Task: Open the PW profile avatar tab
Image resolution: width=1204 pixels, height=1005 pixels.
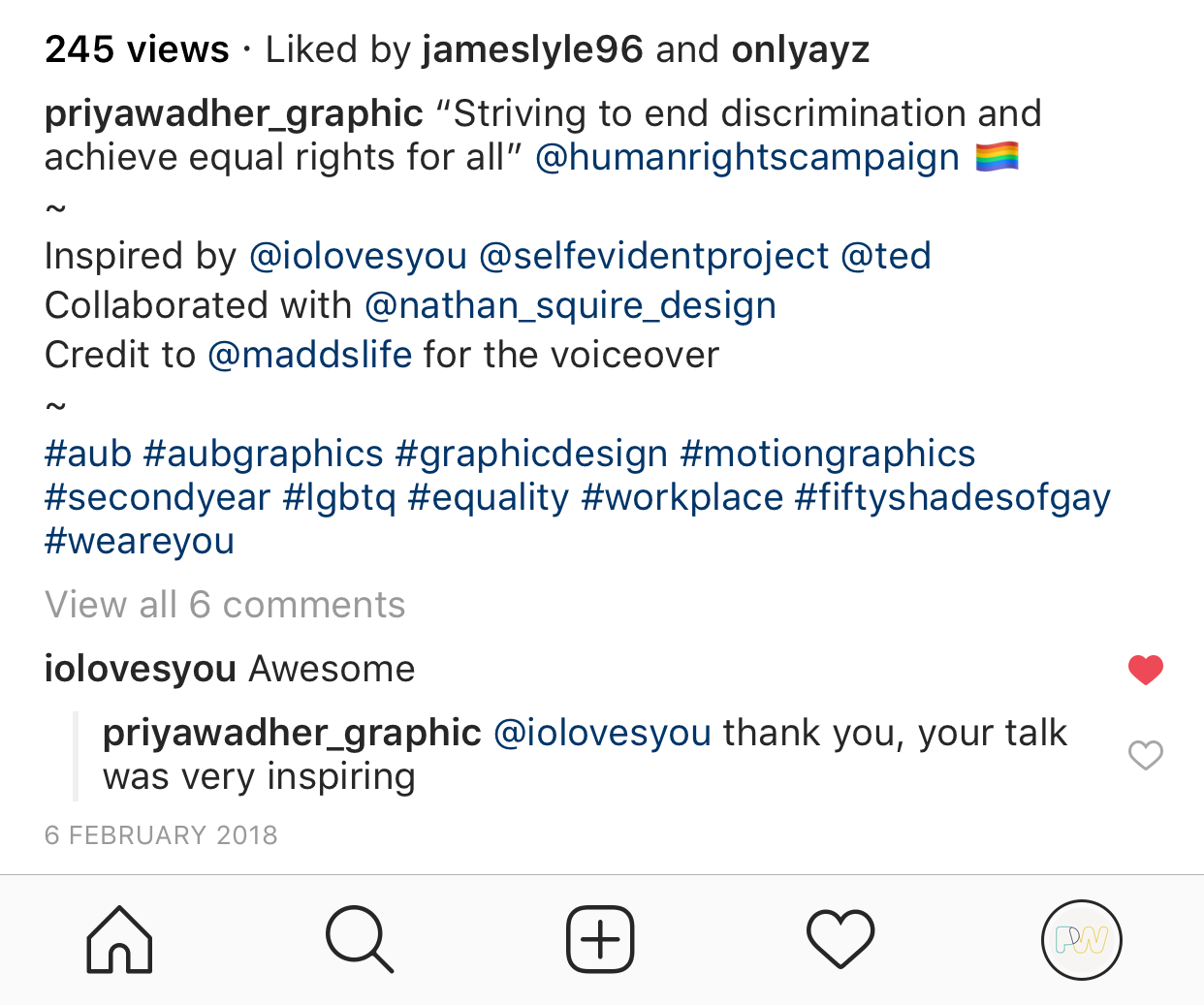Action: click(x=1081, y=940)
